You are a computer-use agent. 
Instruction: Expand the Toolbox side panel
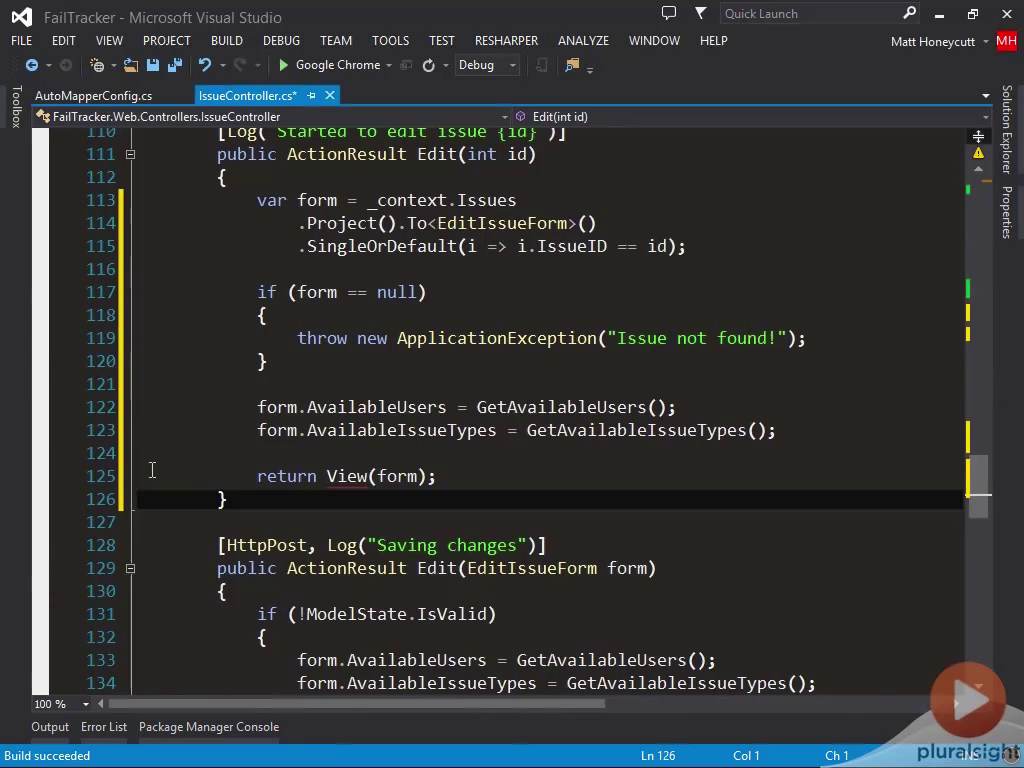tap(16, 106)
